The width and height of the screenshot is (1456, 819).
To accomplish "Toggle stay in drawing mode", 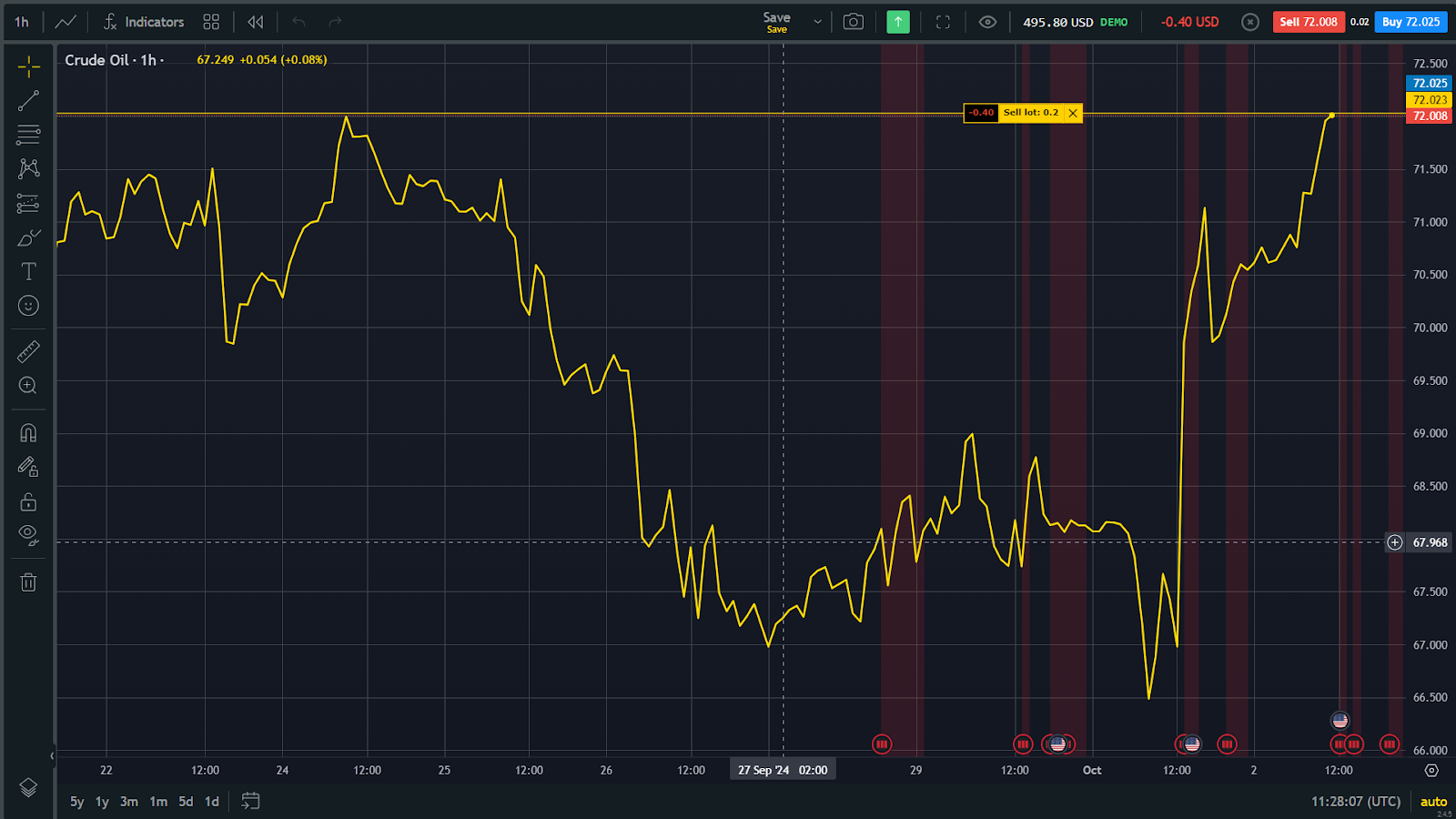I will 28,467.
